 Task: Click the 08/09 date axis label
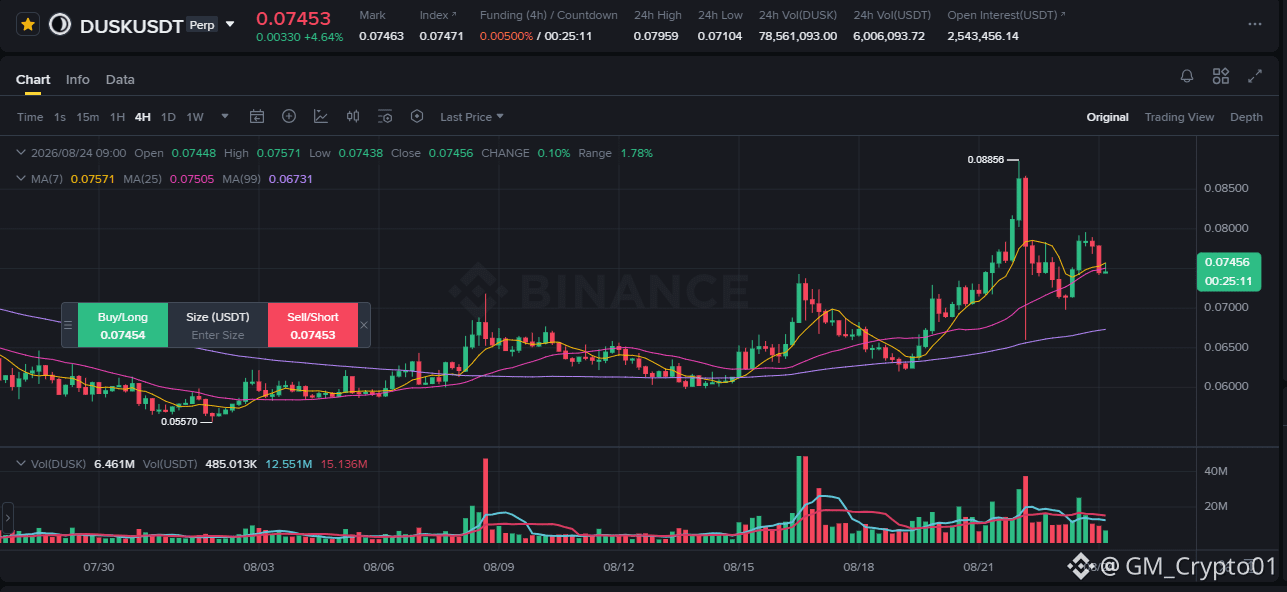point(499,567)
